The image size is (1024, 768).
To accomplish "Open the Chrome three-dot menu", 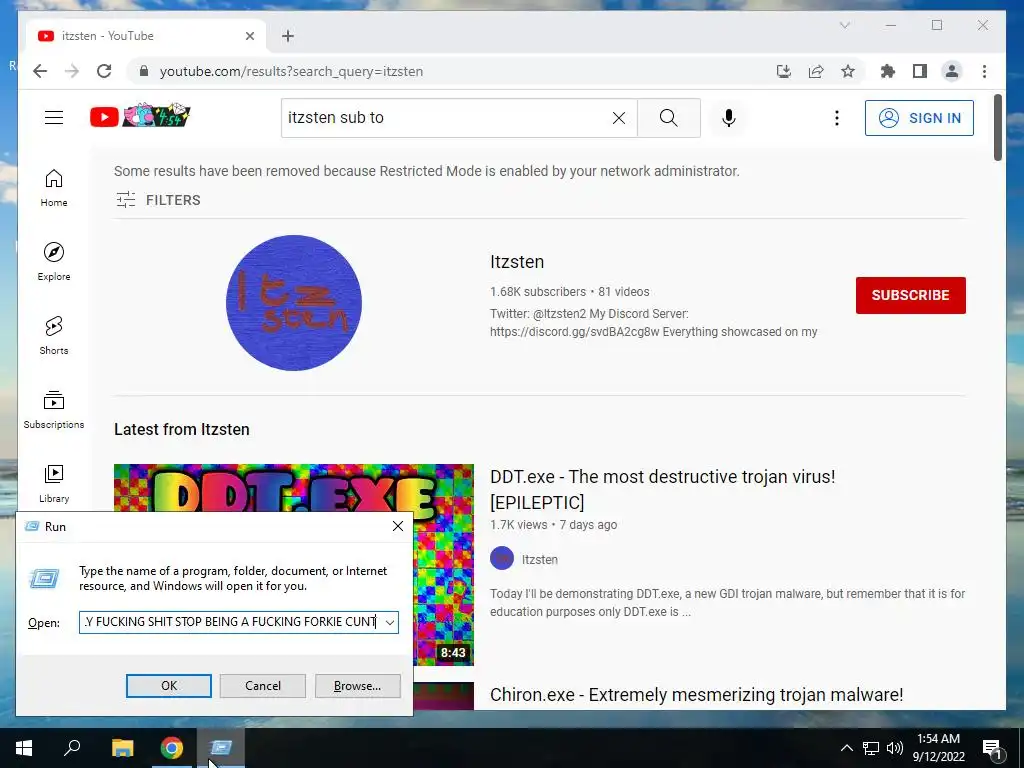I will [984, 71].
